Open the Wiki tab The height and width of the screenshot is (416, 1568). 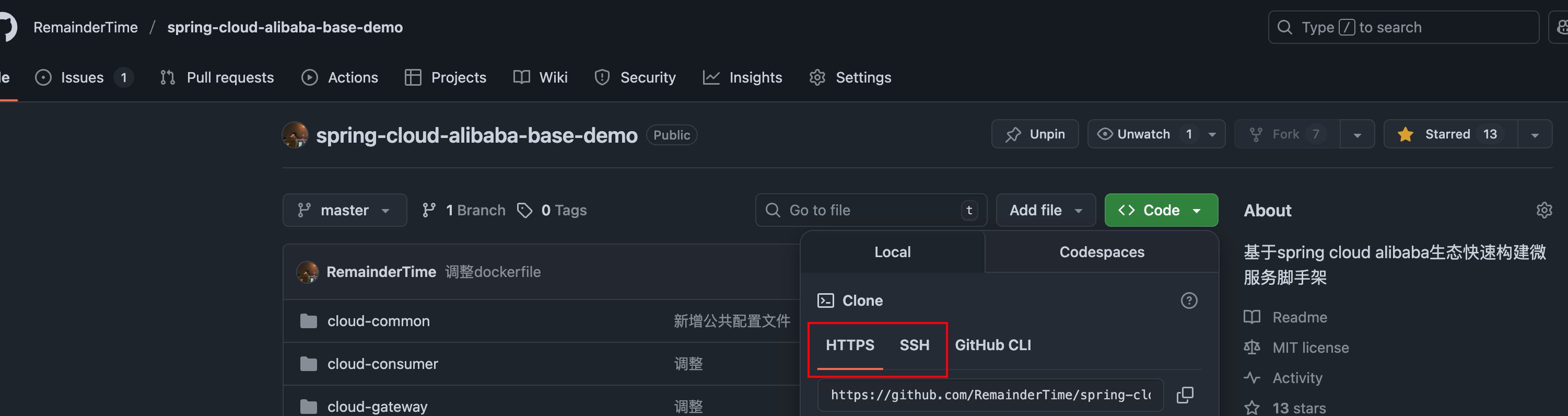coord(541,77)
